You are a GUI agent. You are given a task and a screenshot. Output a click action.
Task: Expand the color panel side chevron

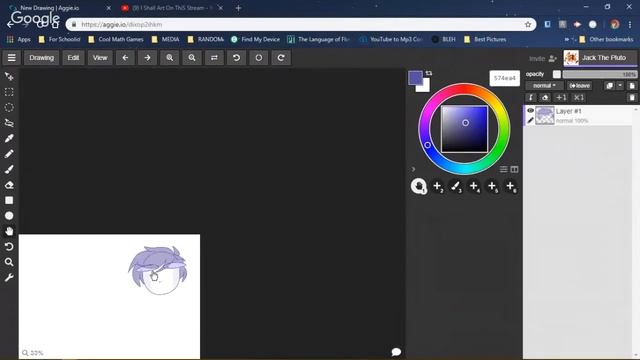tap(413, 169)
